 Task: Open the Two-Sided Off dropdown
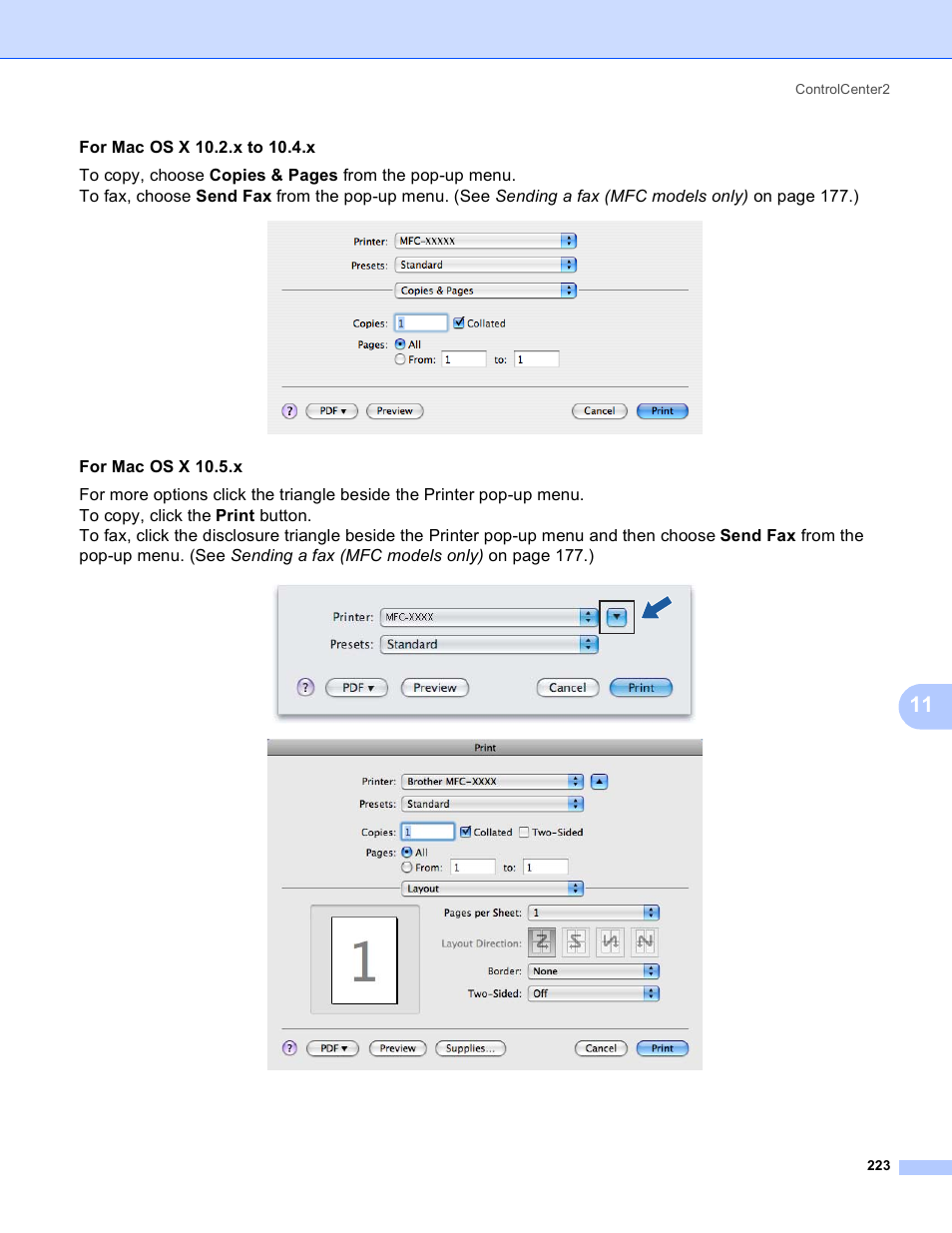(x=594, y=993)
